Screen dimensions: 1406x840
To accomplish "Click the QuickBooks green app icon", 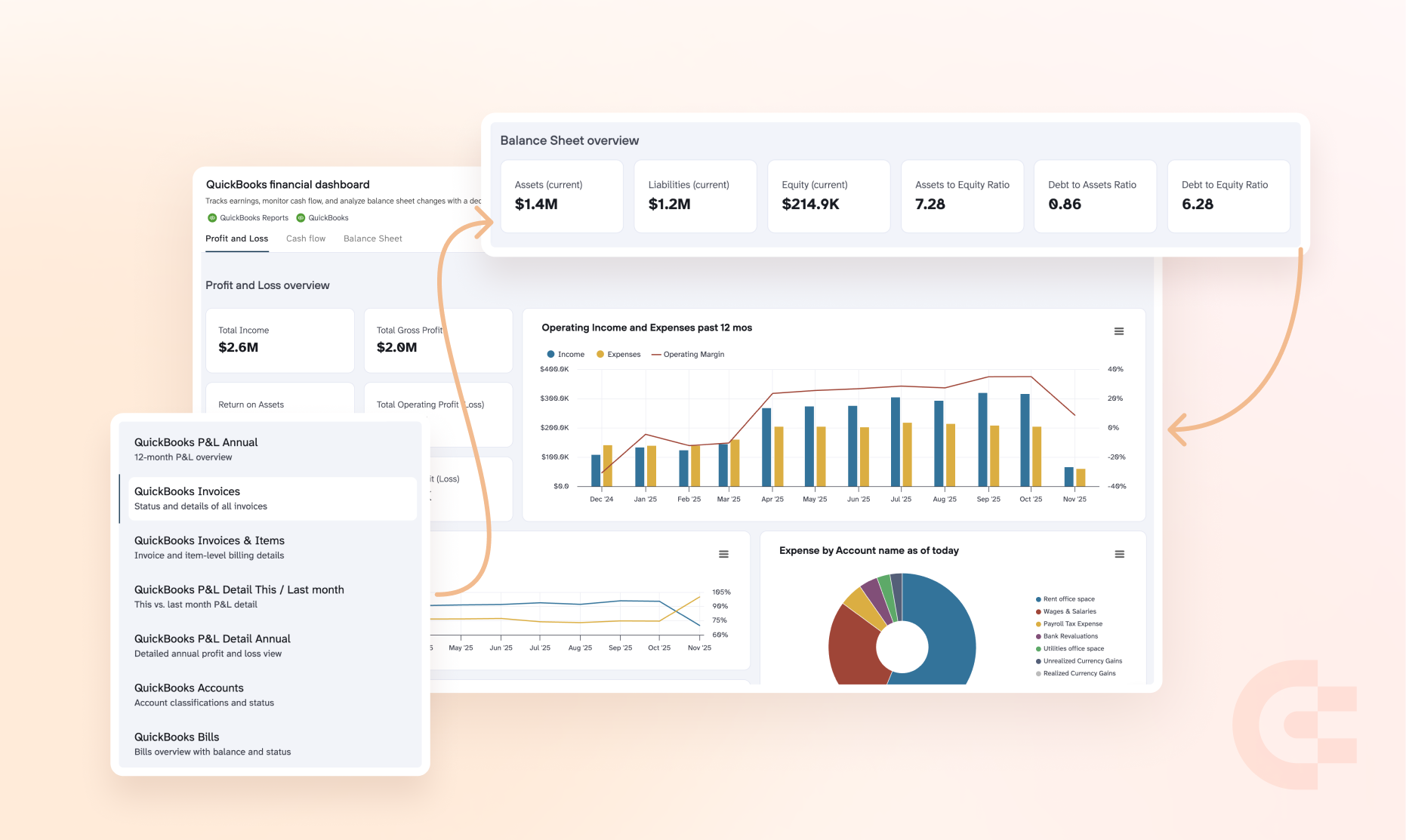I will pos(302,217).
